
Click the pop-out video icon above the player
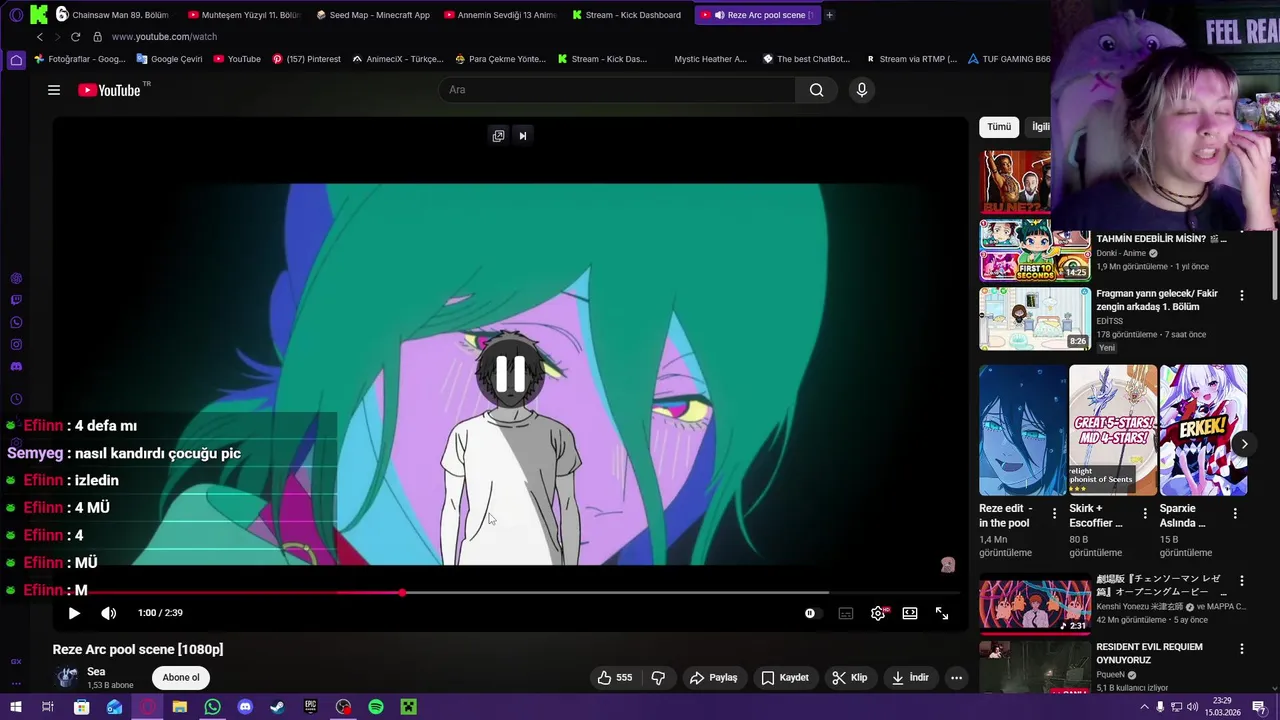(x=498, y=136)
